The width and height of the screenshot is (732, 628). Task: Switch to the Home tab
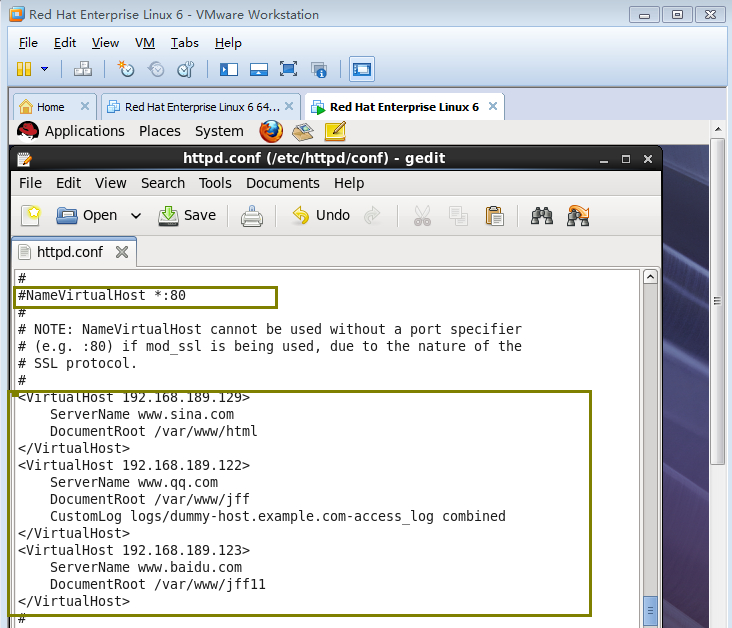coord(50,107)
